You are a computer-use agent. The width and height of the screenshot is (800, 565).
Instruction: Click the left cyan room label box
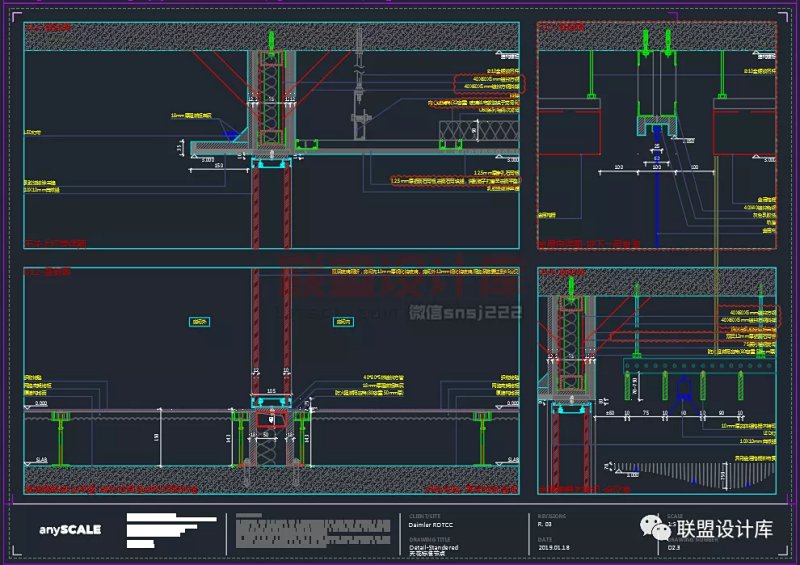pos(202,322)
